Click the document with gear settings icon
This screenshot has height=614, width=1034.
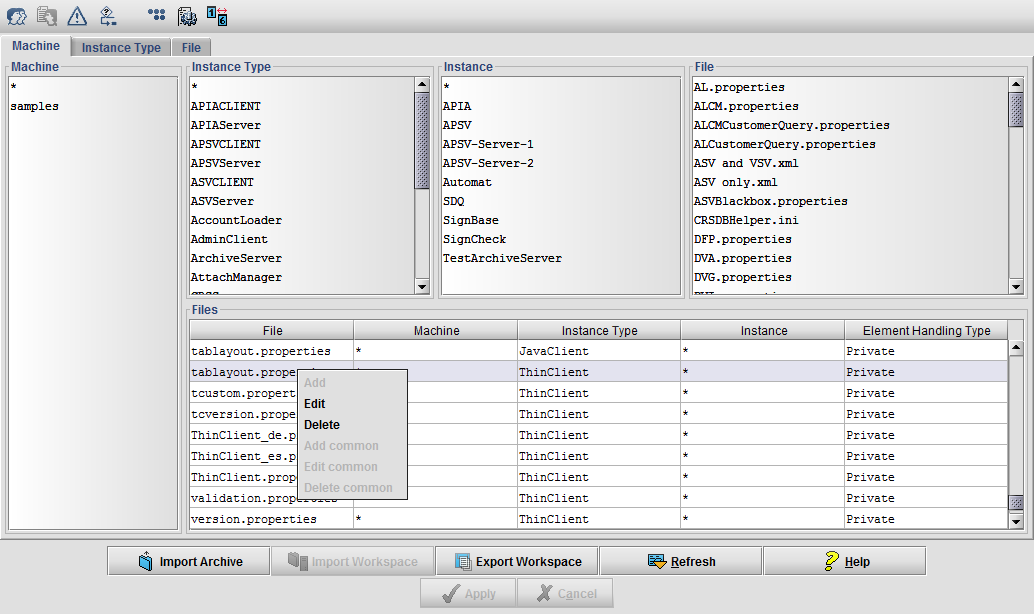(187, 15)
